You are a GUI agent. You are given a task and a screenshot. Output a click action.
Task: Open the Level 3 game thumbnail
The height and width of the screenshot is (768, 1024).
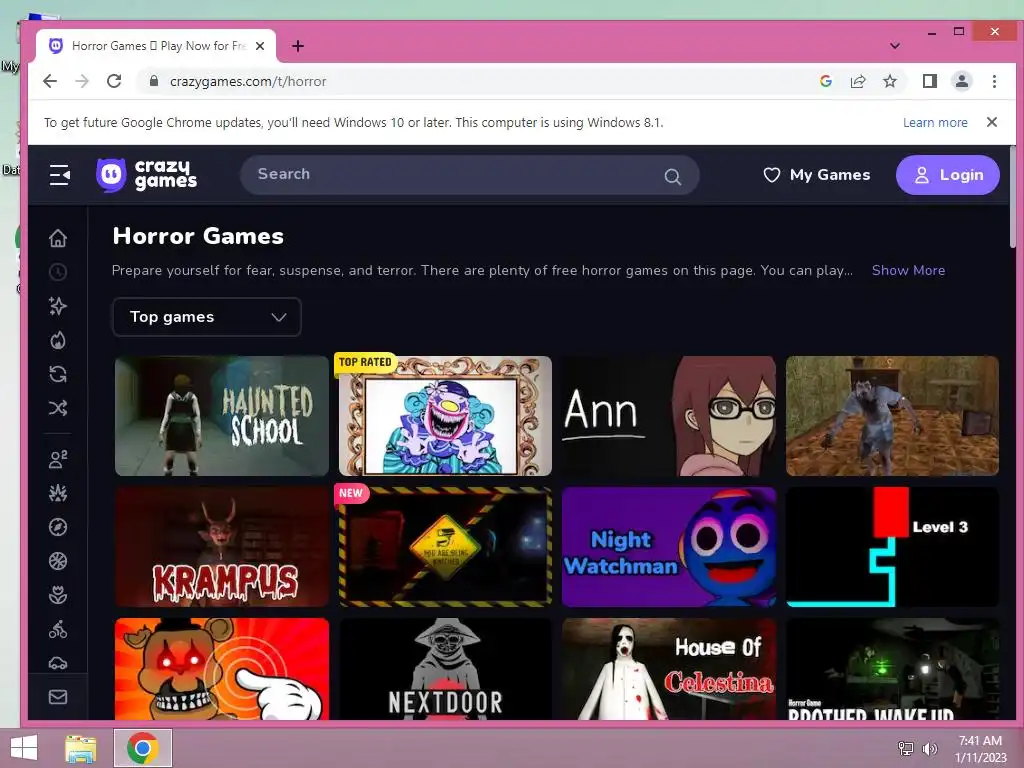(x=892, y=547)
